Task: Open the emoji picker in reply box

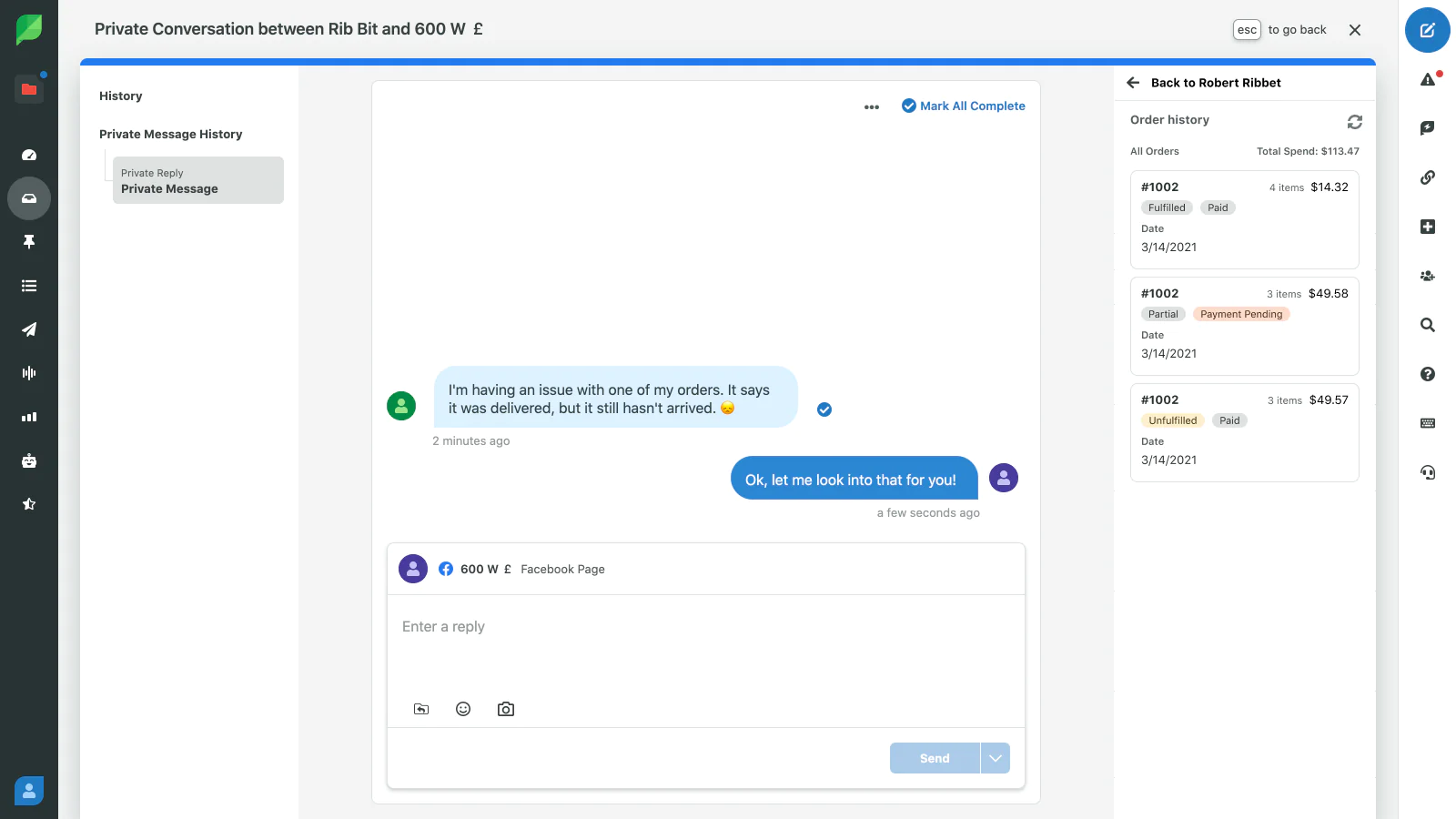Action: (x=463, y=709)
